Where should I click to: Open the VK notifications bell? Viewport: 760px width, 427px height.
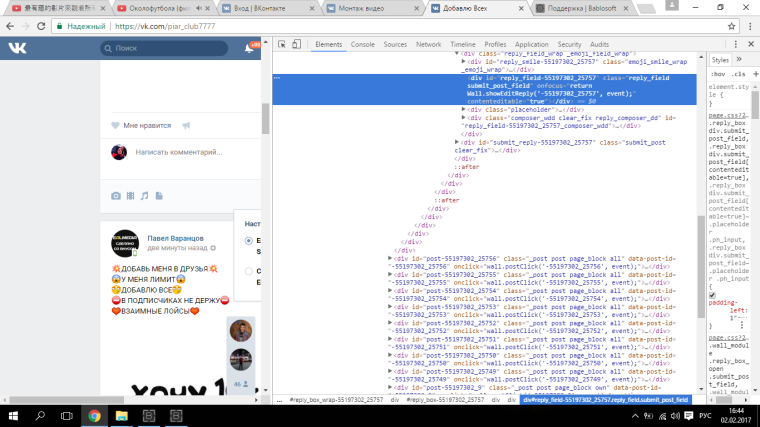(x=250, y=48)
